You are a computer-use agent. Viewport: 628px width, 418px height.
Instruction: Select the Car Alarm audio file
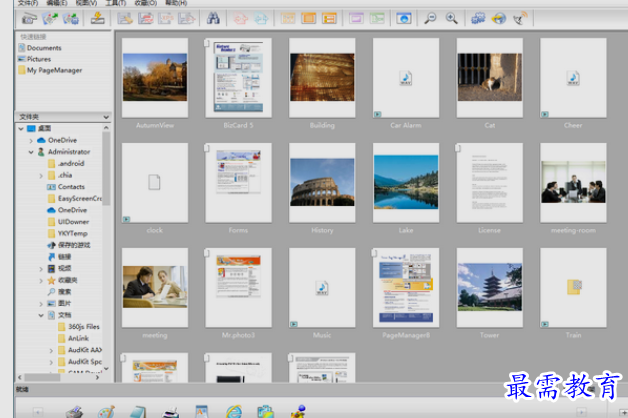point(406,78)
